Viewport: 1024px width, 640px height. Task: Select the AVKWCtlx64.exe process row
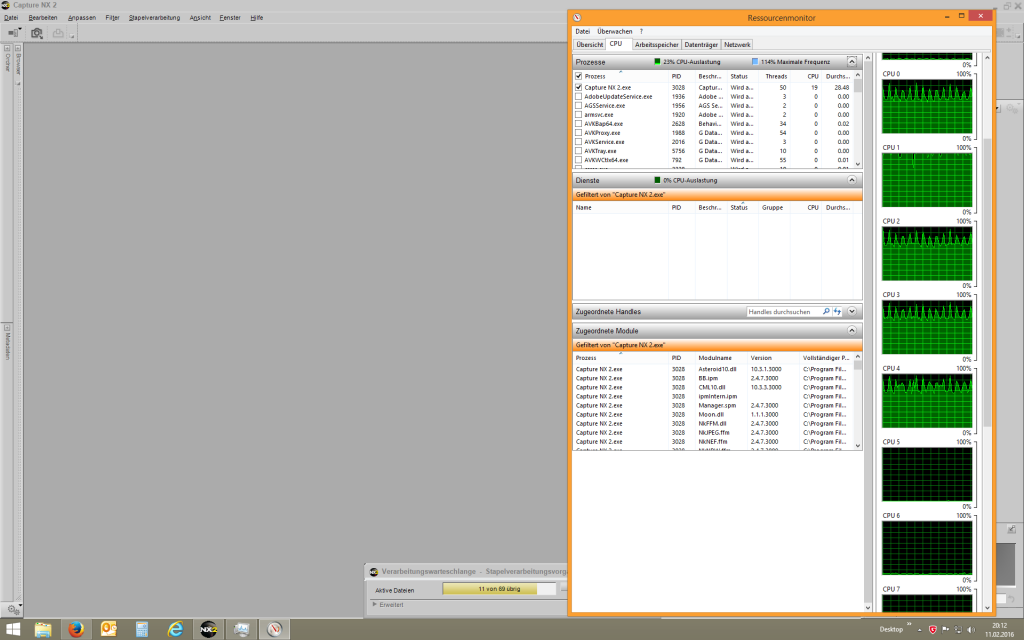coord(713,160)
